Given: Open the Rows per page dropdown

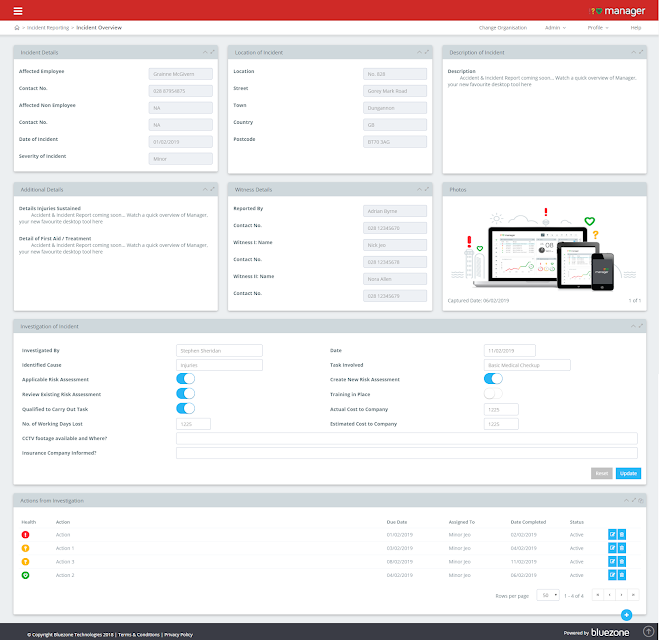Looking at the screenshot, I should click(548, 595).
